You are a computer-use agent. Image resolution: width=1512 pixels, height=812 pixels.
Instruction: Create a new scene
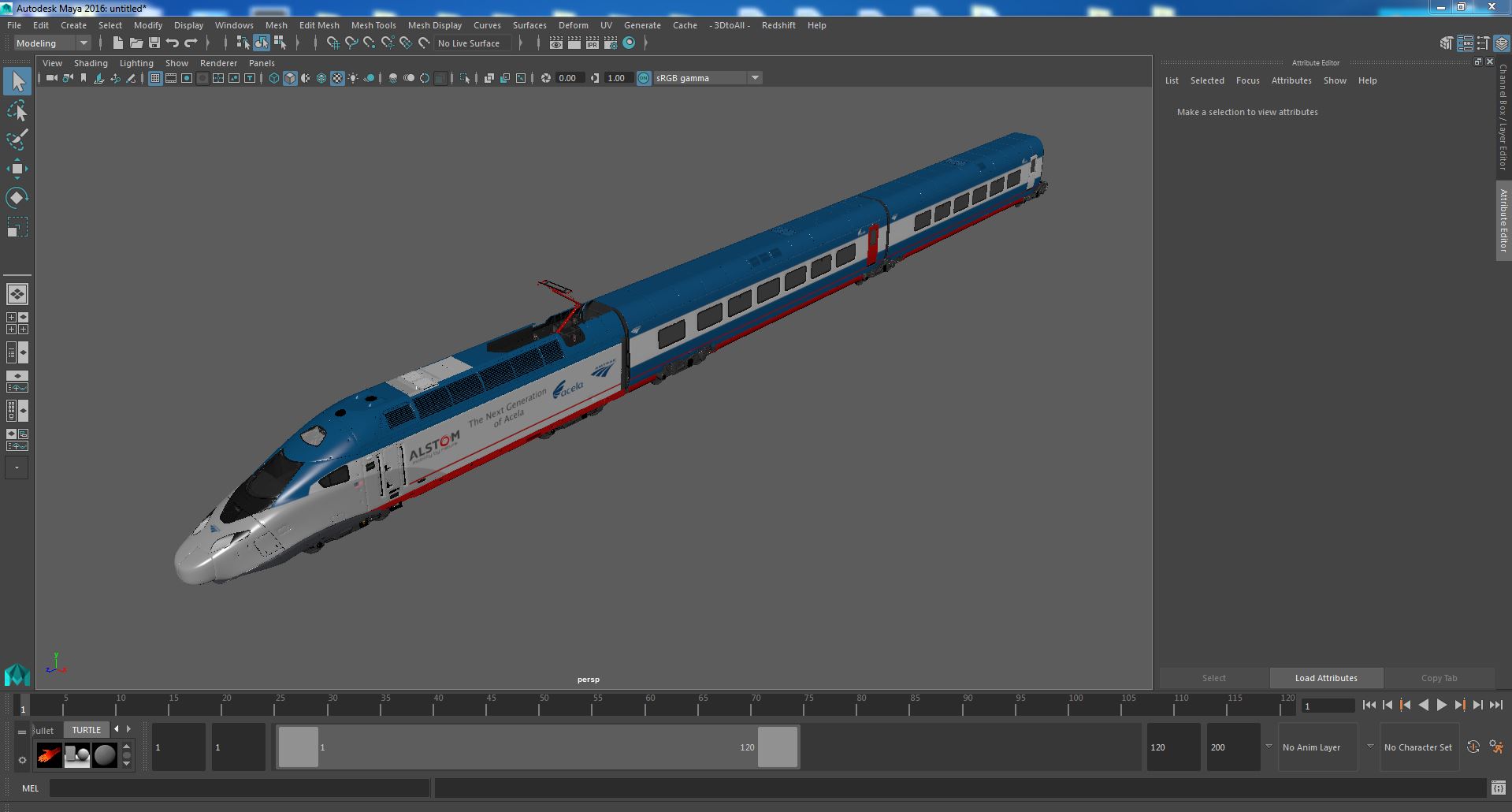click(x=118, y=43)
